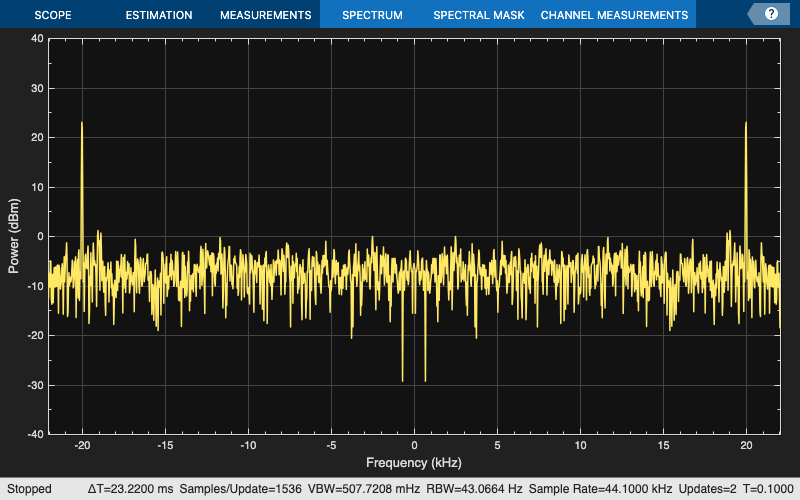
Task: Click the Updates count in status bar
Action: click(705, 490)
